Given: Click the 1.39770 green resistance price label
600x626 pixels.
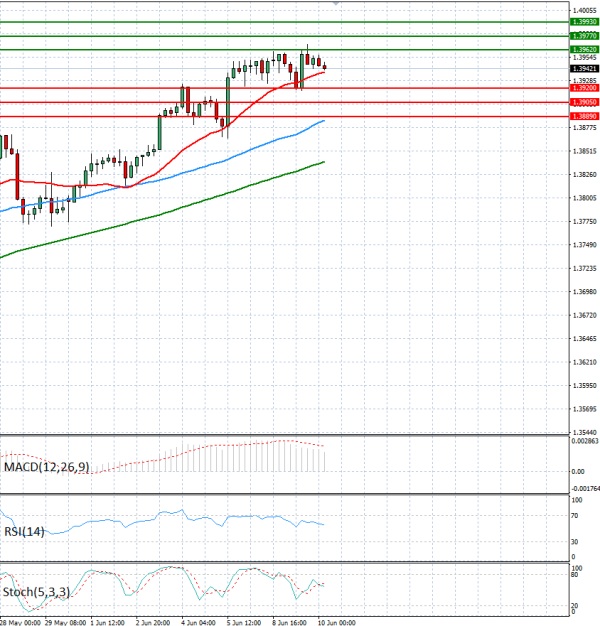Looking at the screenshot, I should pyautogui.click(x=584, y=36).
